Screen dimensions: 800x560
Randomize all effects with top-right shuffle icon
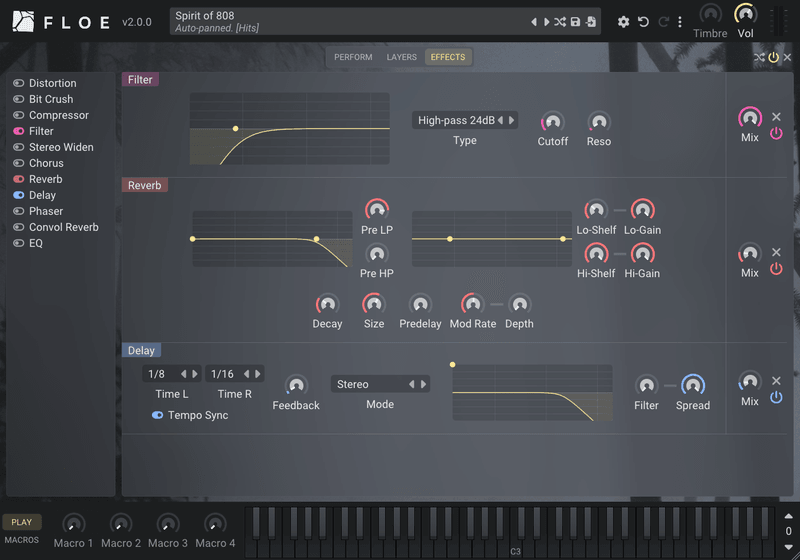pyautogui.click(x=759, y=58)
